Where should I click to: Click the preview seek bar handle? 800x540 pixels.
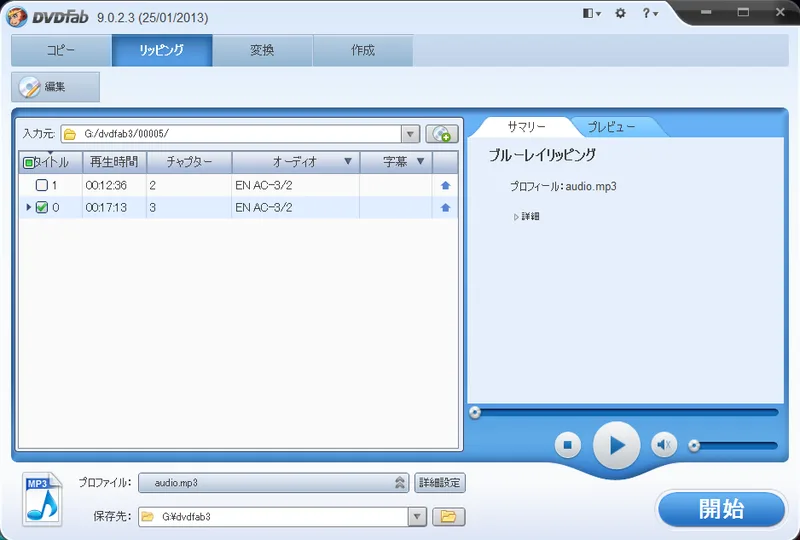click(475, 412)
